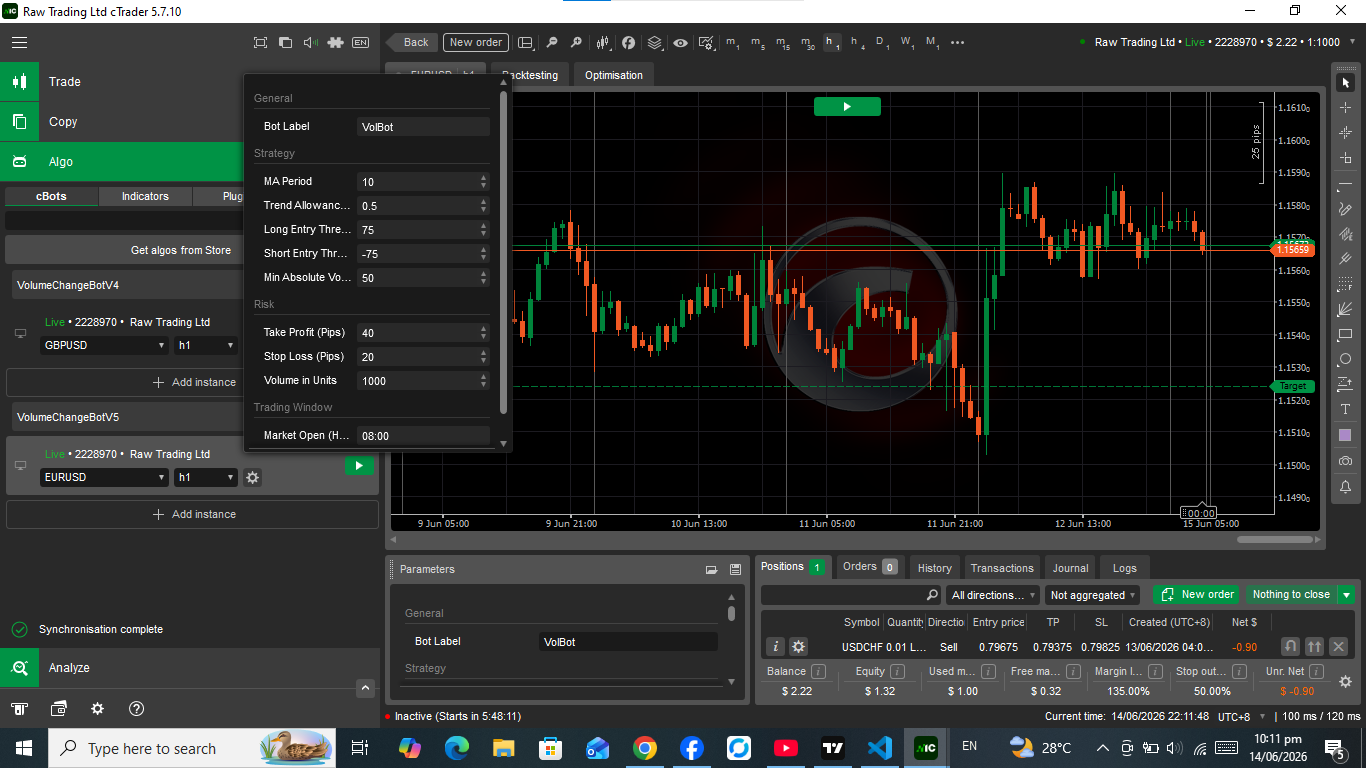Open the History tab
The image size is (1366, 768).
[x=935, y=568]
